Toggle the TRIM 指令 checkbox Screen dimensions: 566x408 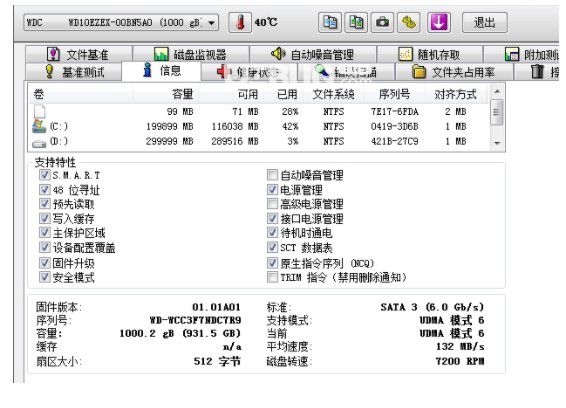click(x=272, y=277)
